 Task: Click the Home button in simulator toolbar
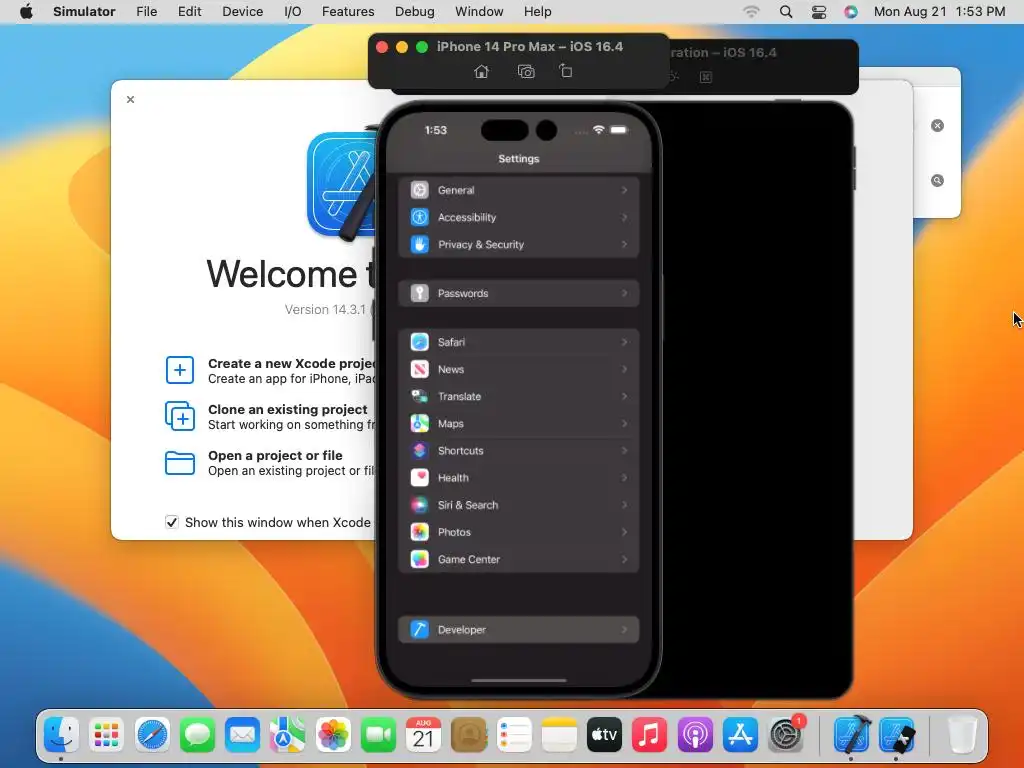point(481,71)
